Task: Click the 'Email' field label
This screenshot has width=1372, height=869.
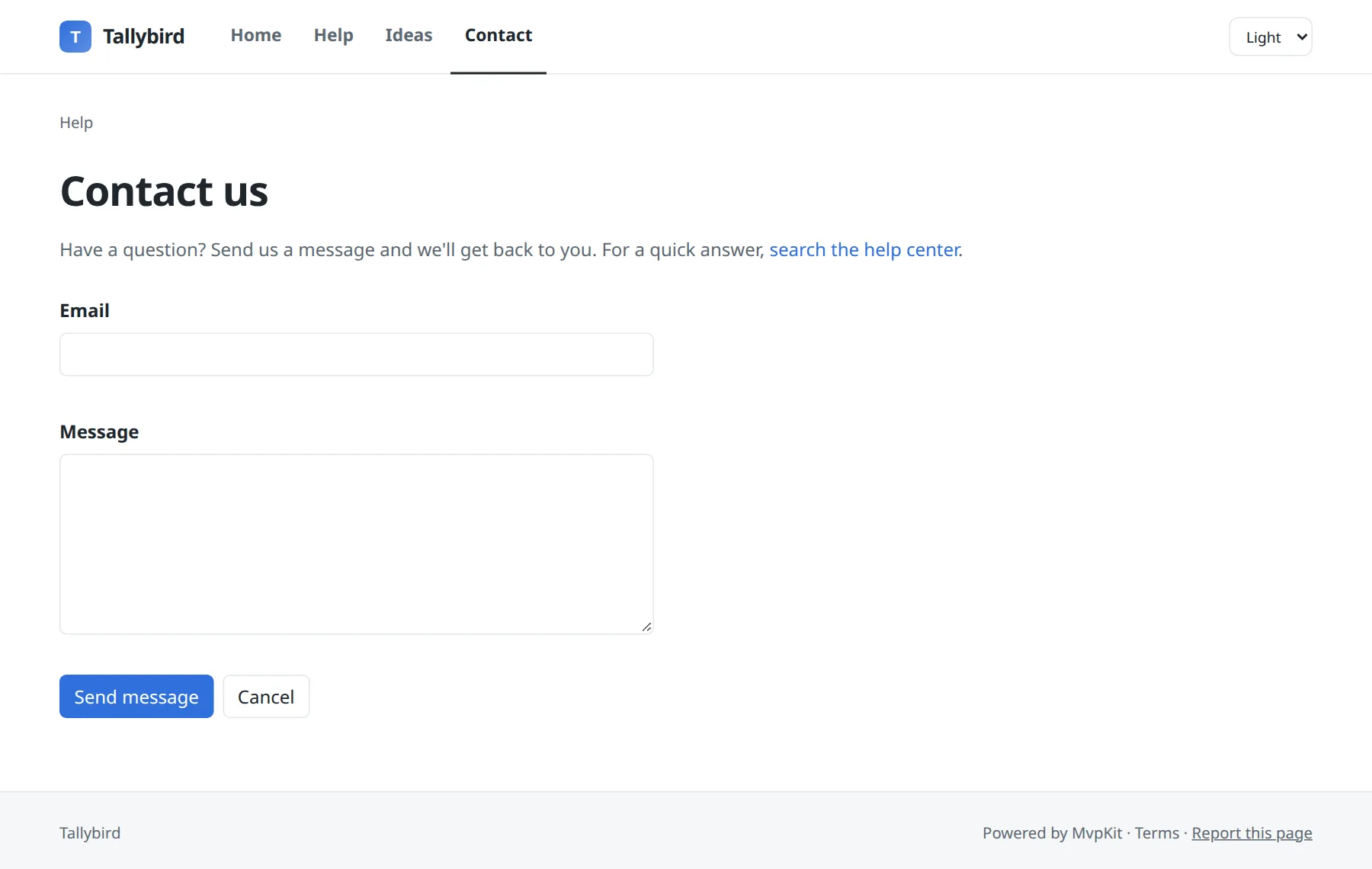Action: 85,311
